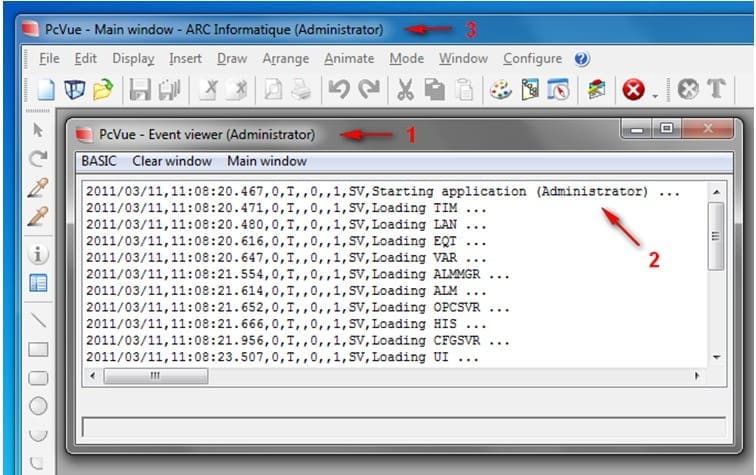Open a file using the folder icon
The image size is (756, 475).
click(103, 90)
